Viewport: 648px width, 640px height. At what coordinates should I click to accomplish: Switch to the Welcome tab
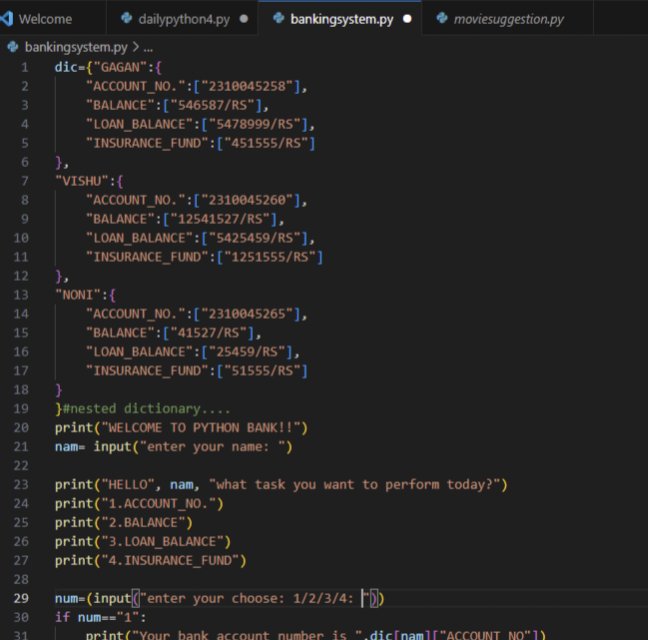click(x=45, y=19)
